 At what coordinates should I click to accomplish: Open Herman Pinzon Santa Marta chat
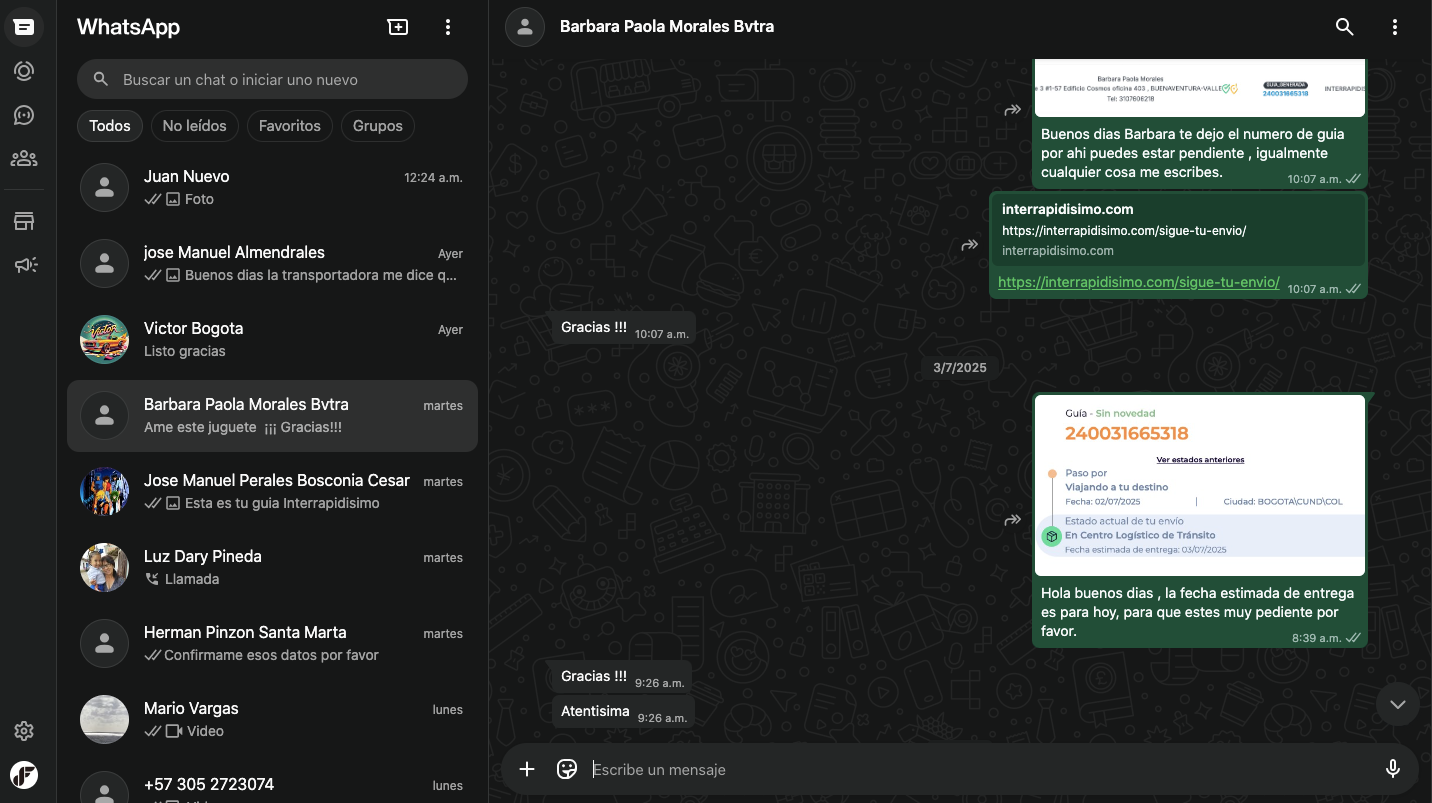tap(272, 643)
